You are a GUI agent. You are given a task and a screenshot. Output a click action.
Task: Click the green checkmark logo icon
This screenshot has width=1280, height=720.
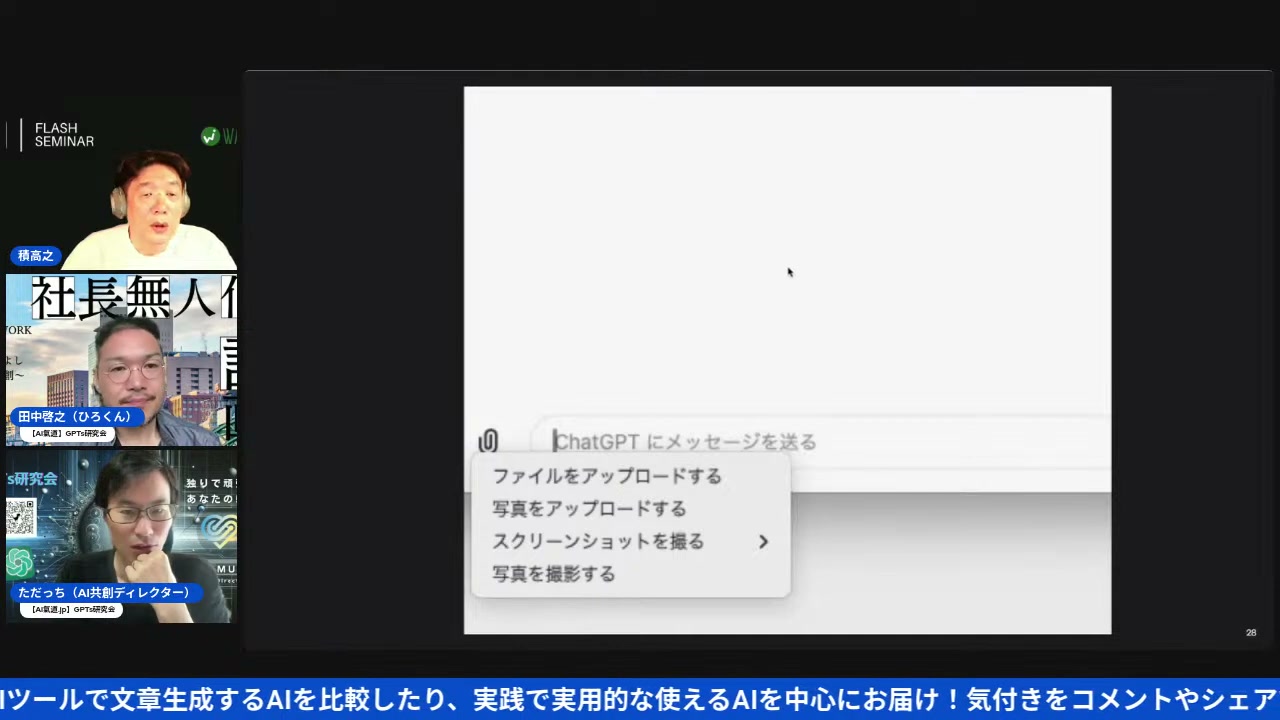[x=210, y=137]
